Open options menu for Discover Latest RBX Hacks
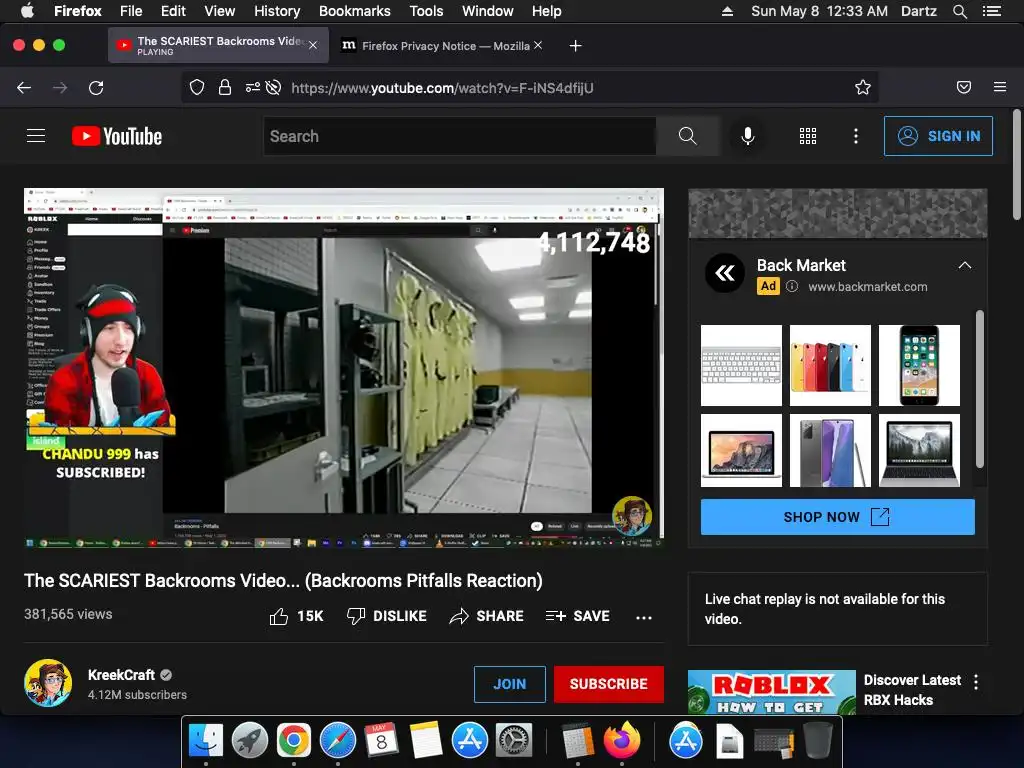The height and width of the screenshot is (768, 1024). click(x=976, y=682)
